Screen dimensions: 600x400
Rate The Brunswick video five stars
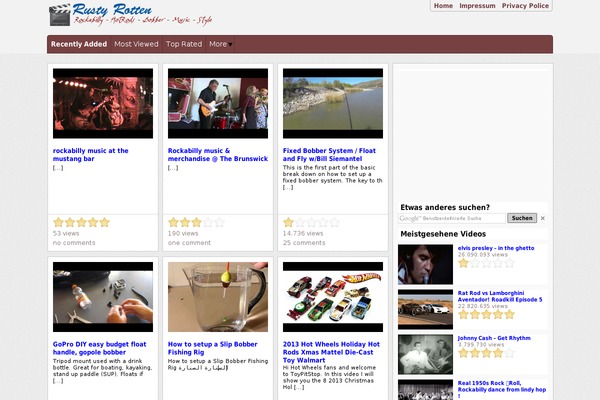point(219,222)
